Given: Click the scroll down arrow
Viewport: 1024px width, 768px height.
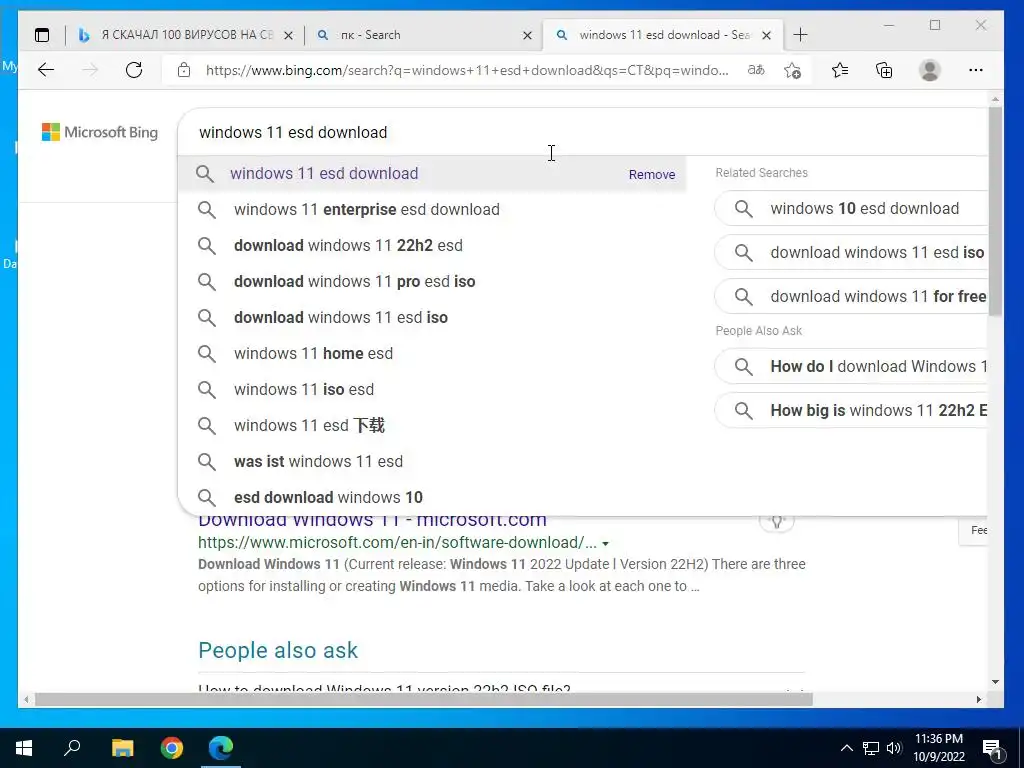Looking at the screenshot, I should pyautogui.click(x=995, y=682).
